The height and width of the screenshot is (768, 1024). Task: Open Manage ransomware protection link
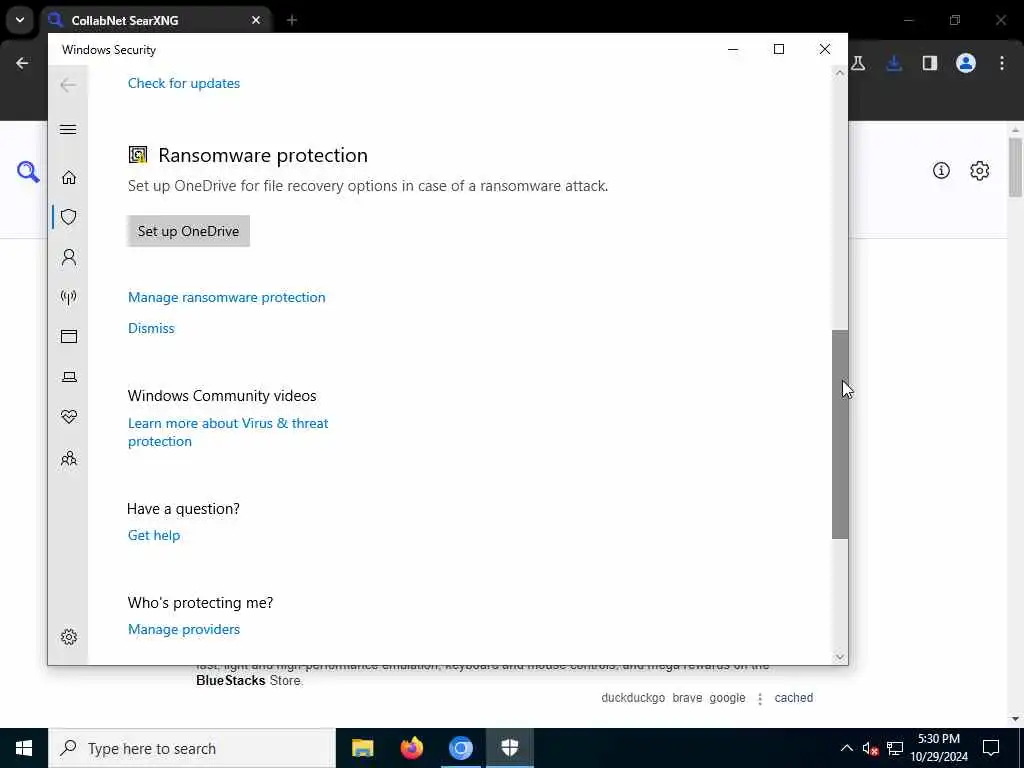coord(227,297)
